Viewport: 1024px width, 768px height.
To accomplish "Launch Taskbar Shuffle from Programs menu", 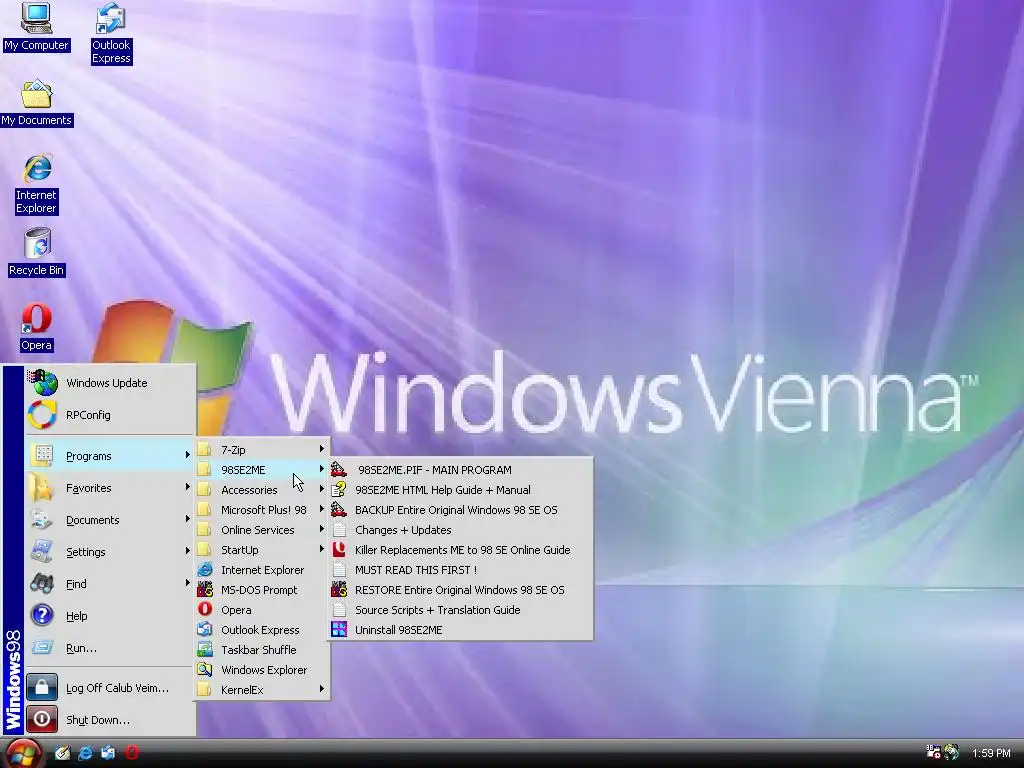I will point(261,650).
